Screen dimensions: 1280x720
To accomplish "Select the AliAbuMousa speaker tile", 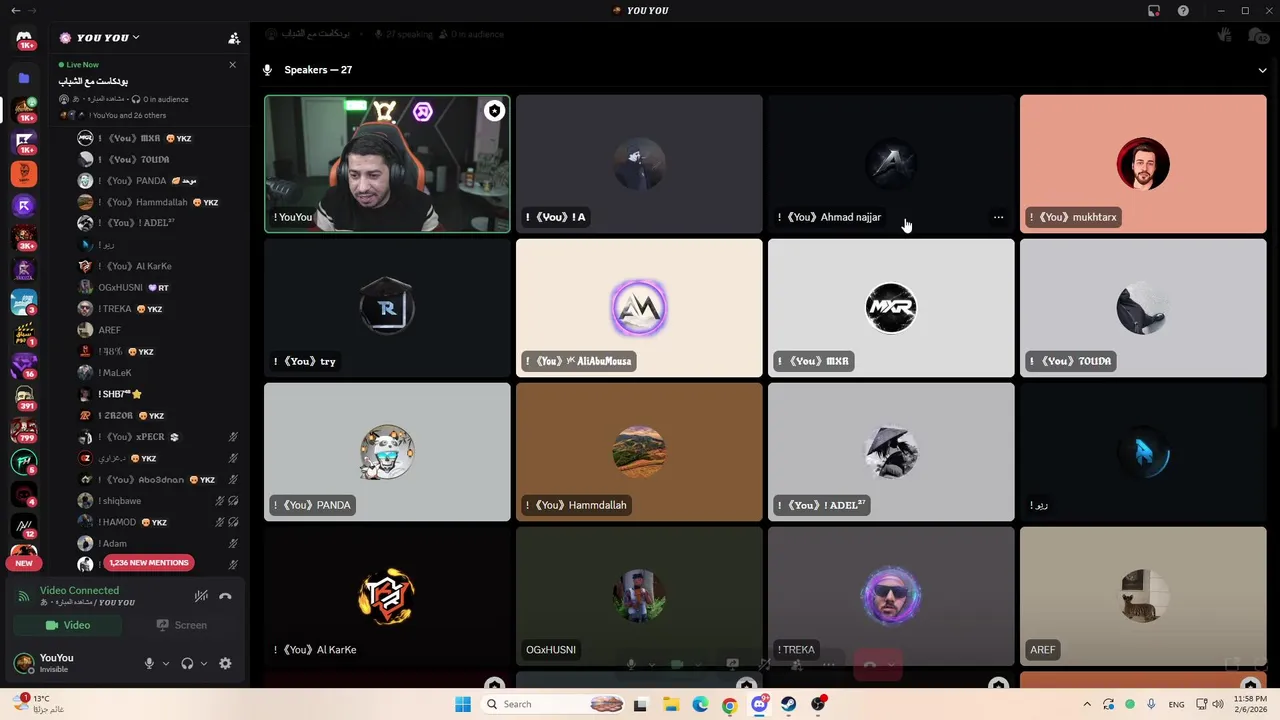I will point(639,308).
